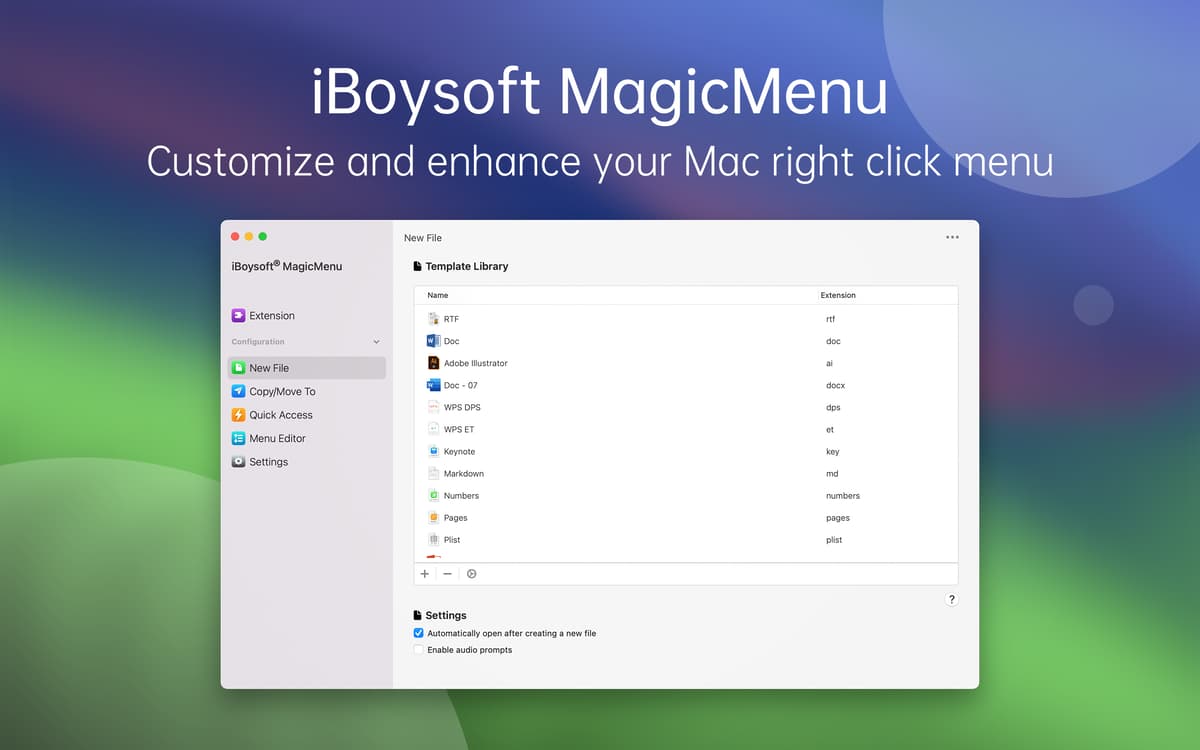The image size is (1200, 750).
Task: Click the Extension icon in sidebar
Action: pos(238,316)
